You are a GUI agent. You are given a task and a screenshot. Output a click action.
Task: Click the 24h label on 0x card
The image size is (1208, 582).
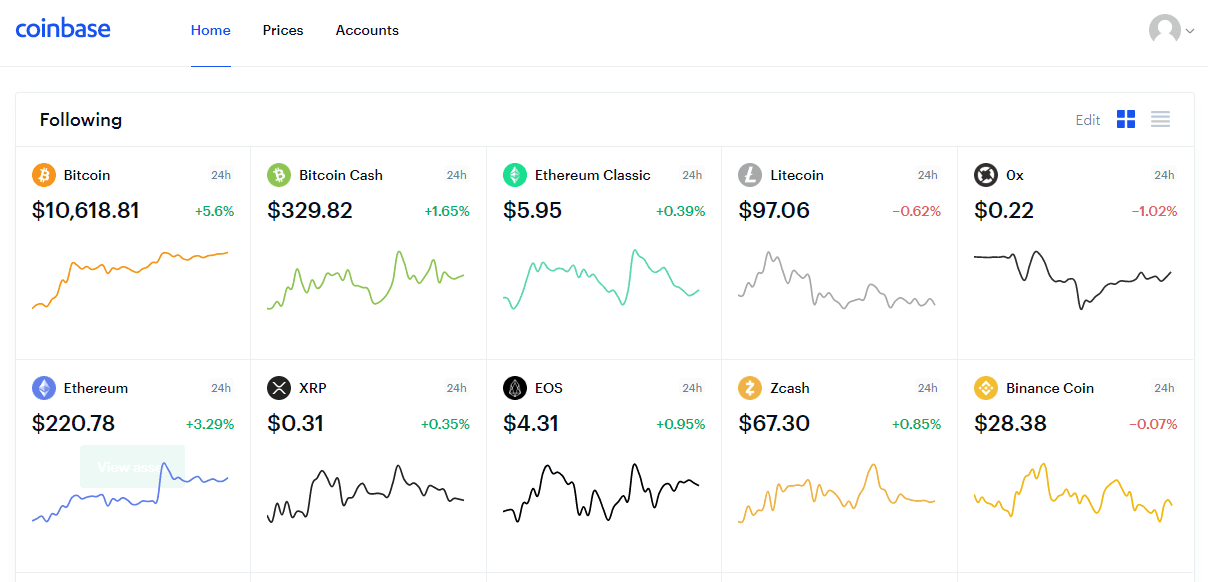coord(1164,175)
